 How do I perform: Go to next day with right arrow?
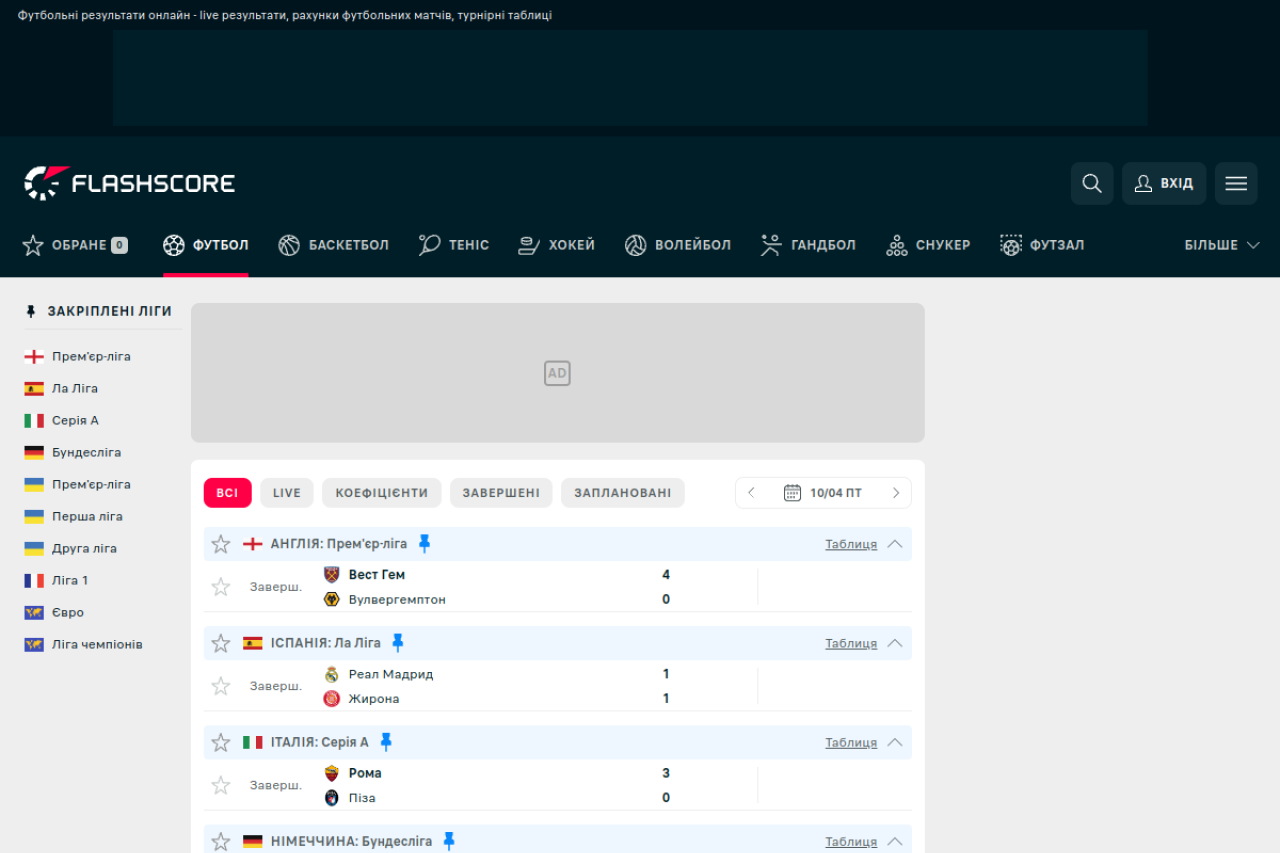[x=895, y=492]
